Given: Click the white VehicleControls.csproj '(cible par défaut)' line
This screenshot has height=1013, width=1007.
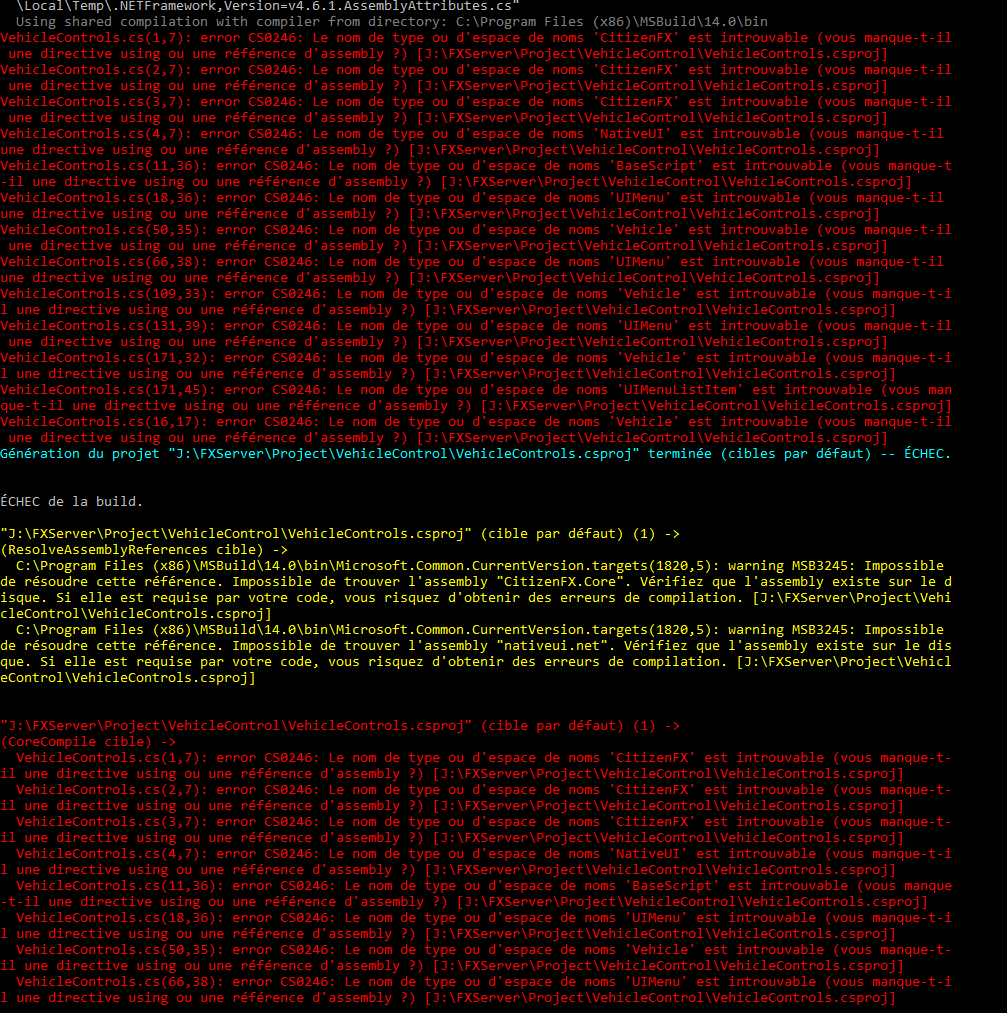Looking at the screenshot, I should [340, 534].
